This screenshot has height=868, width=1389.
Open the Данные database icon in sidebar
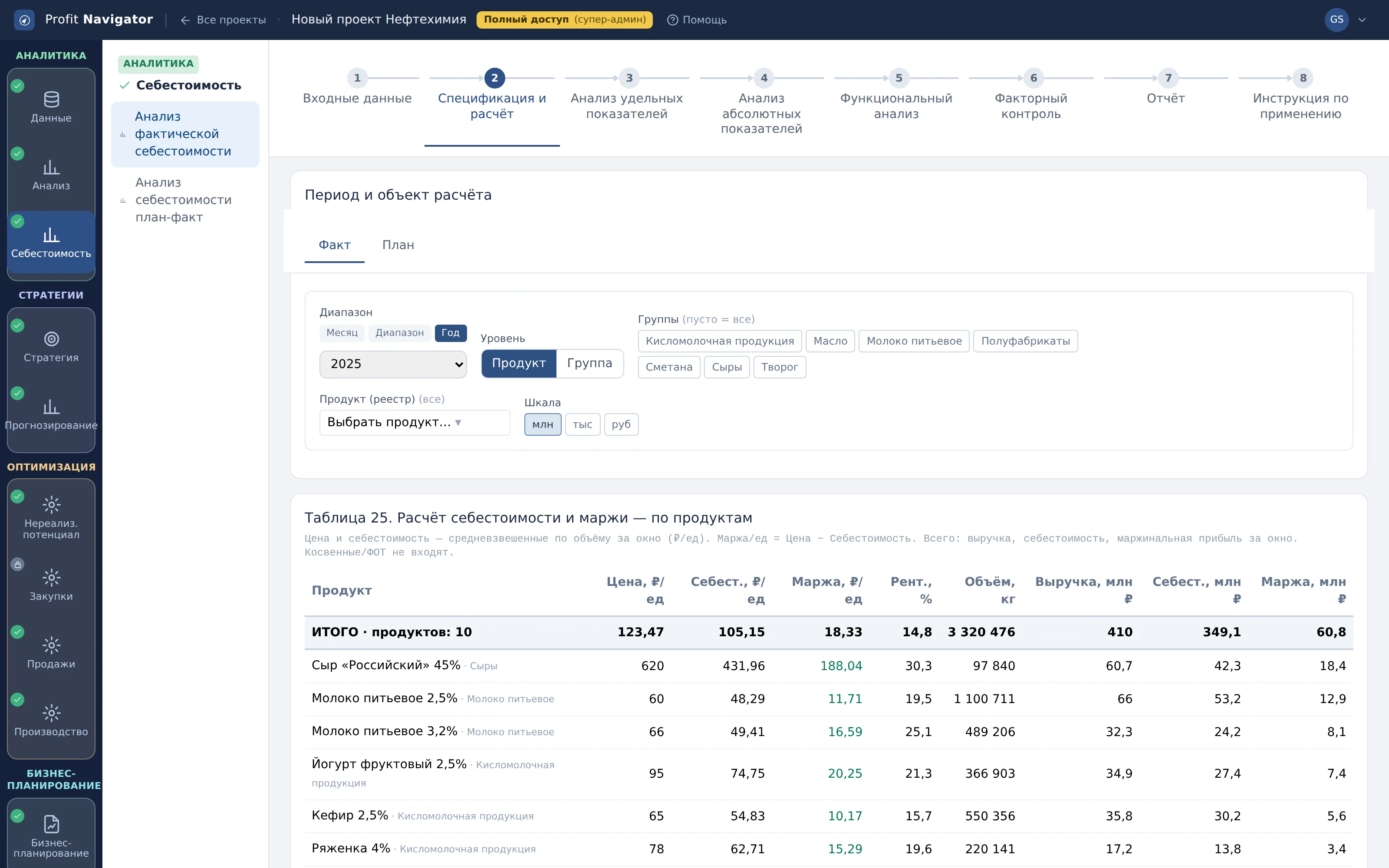pos(51,99)
